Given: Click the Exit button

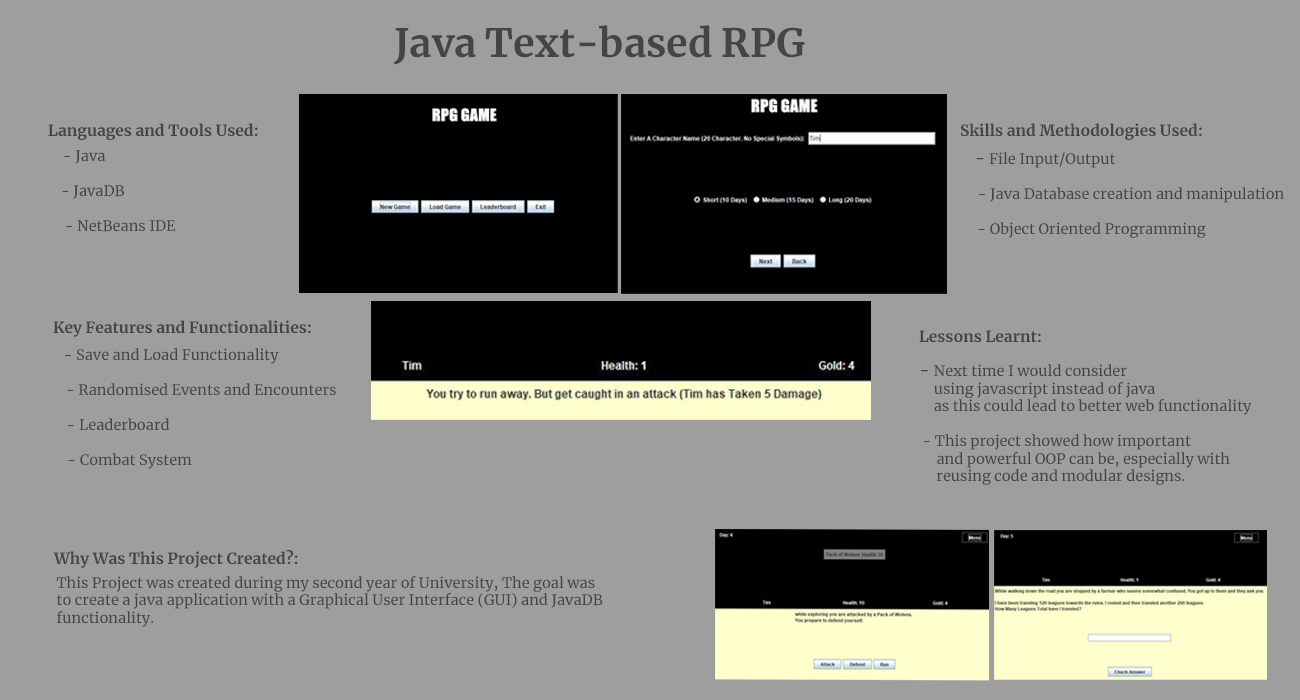Looking at the screenshot, I should (540, 207).
